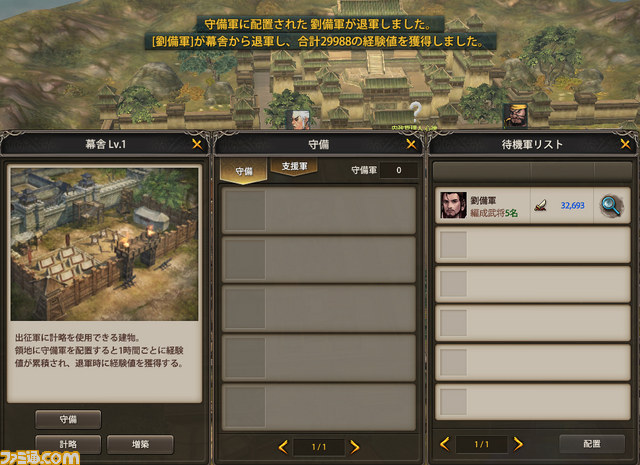Close the 守備 panel
The height and width of the screenshot is (465, 640).
411,144
